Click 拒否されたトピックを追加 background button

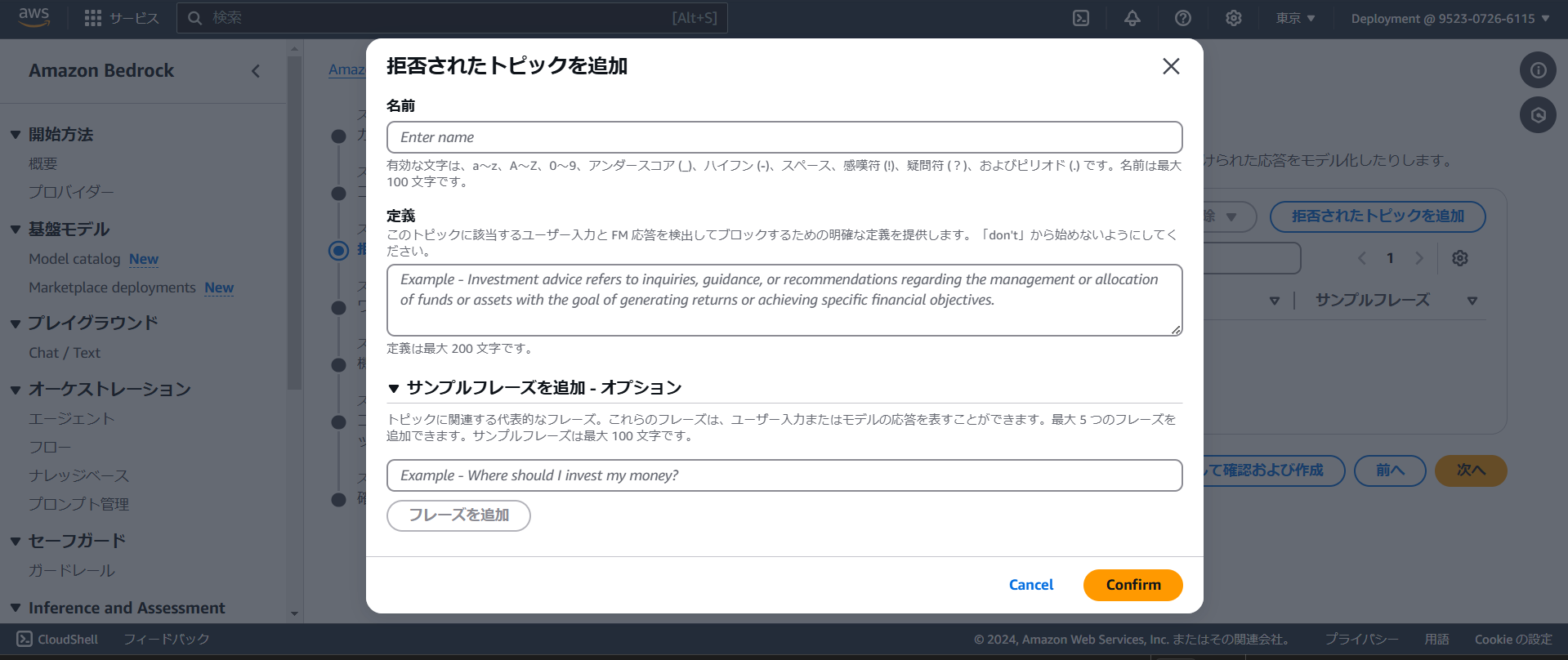pos(1378,216)
